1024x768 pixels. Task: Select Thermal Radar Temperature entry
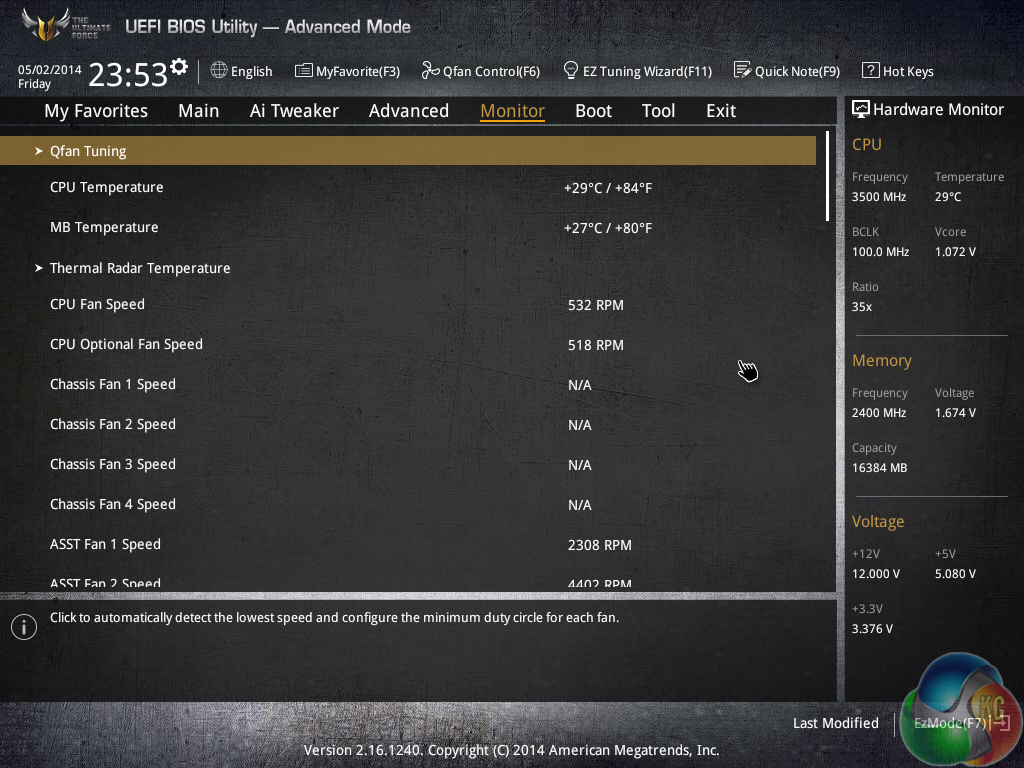[140, 268]
